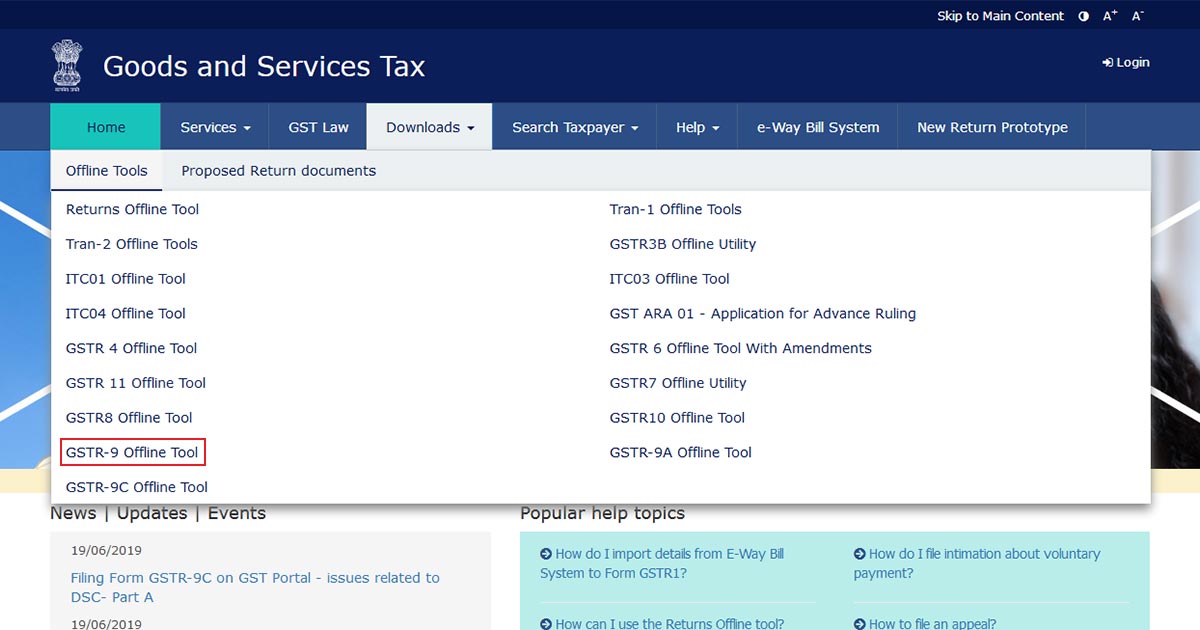Click the national emblem logo

(68, 66)
